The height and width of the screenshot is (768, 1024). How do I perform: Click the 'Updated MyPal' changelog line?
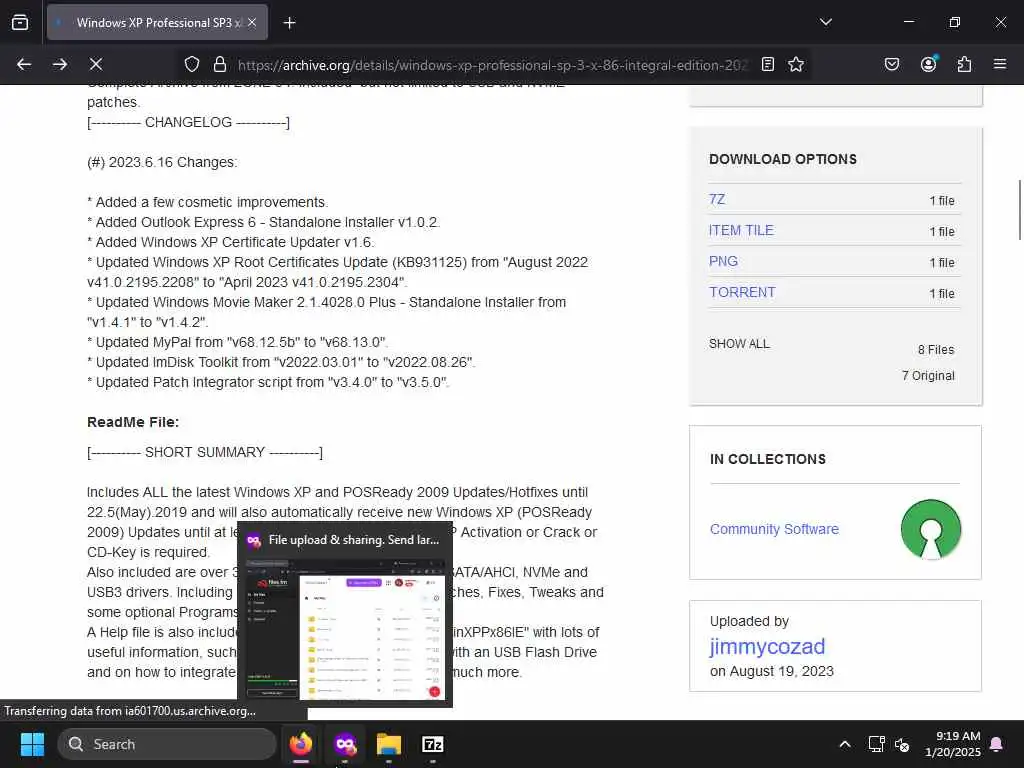(237, 342)
